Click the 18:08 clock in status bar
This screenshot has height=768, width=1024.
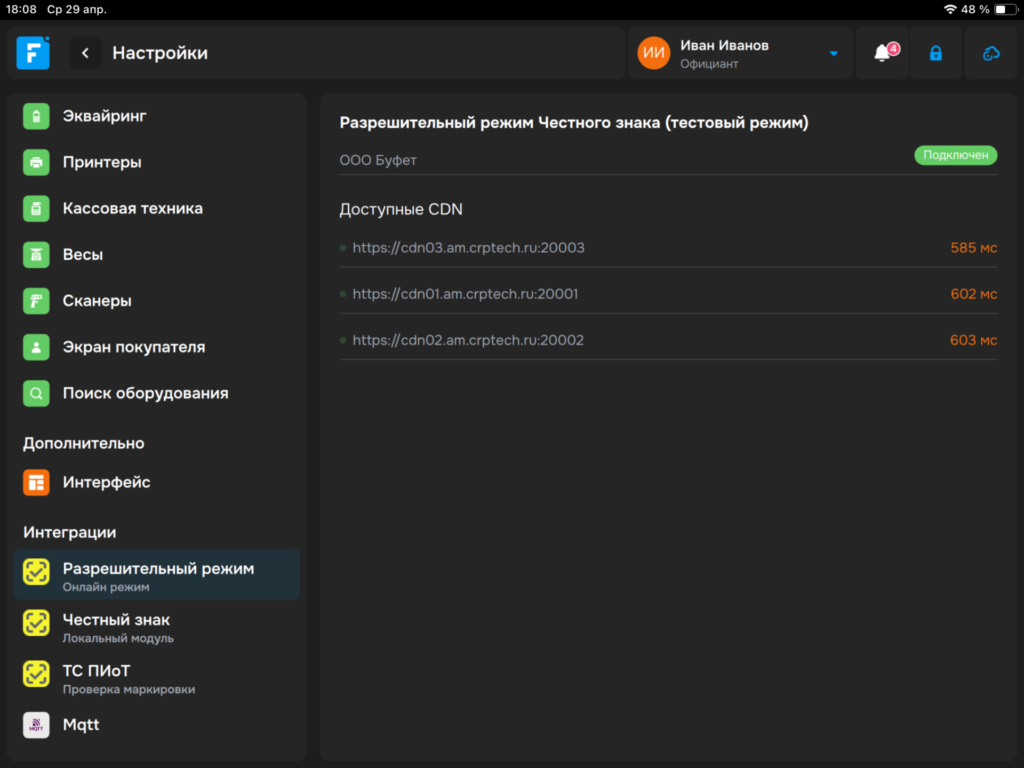21,9
